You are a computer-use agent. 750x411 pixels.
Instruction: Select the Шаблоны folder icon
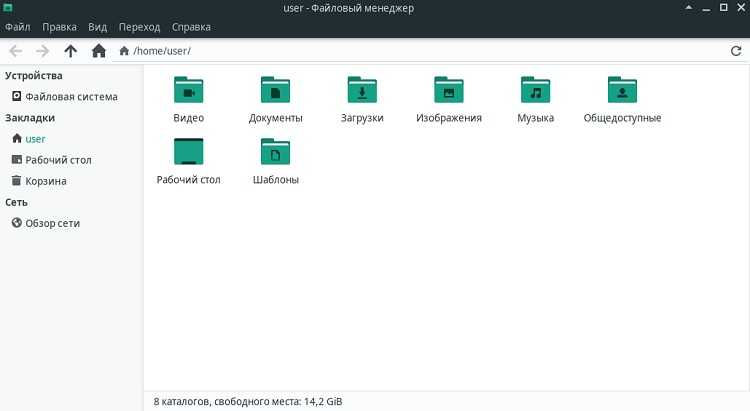click(x=276, y=151)
